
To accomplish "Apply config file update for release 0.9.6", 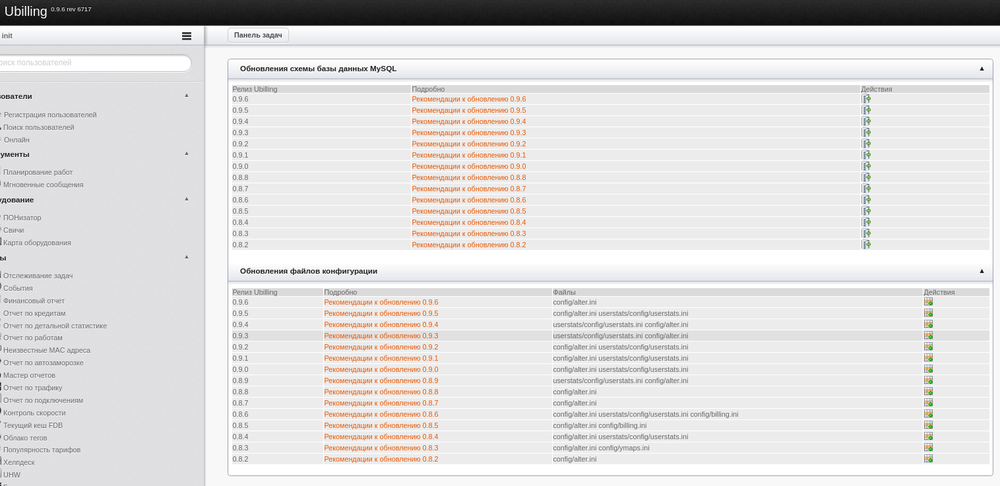I will point(928,302).
